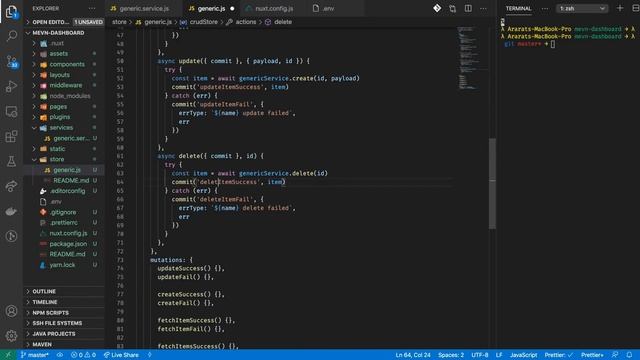Click the source control diamond icon in editor toolbar

coord(437,8)
